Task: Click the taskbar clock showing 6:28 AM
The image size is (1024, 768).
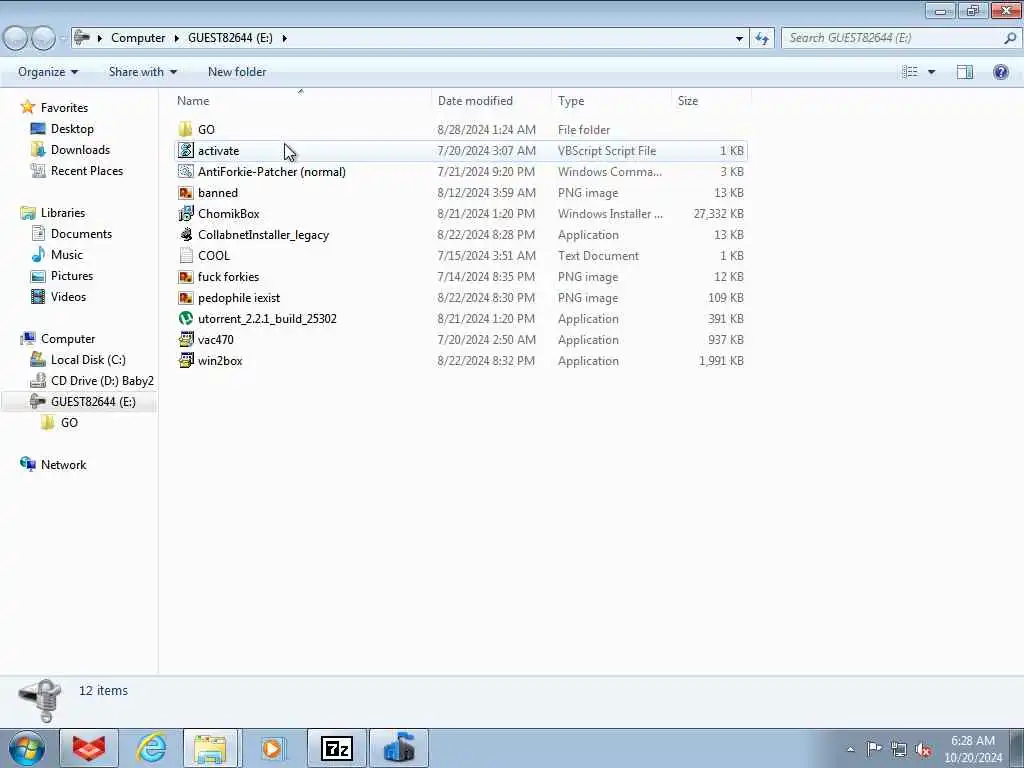Action: pyautogui.click(x=972, y=749)
